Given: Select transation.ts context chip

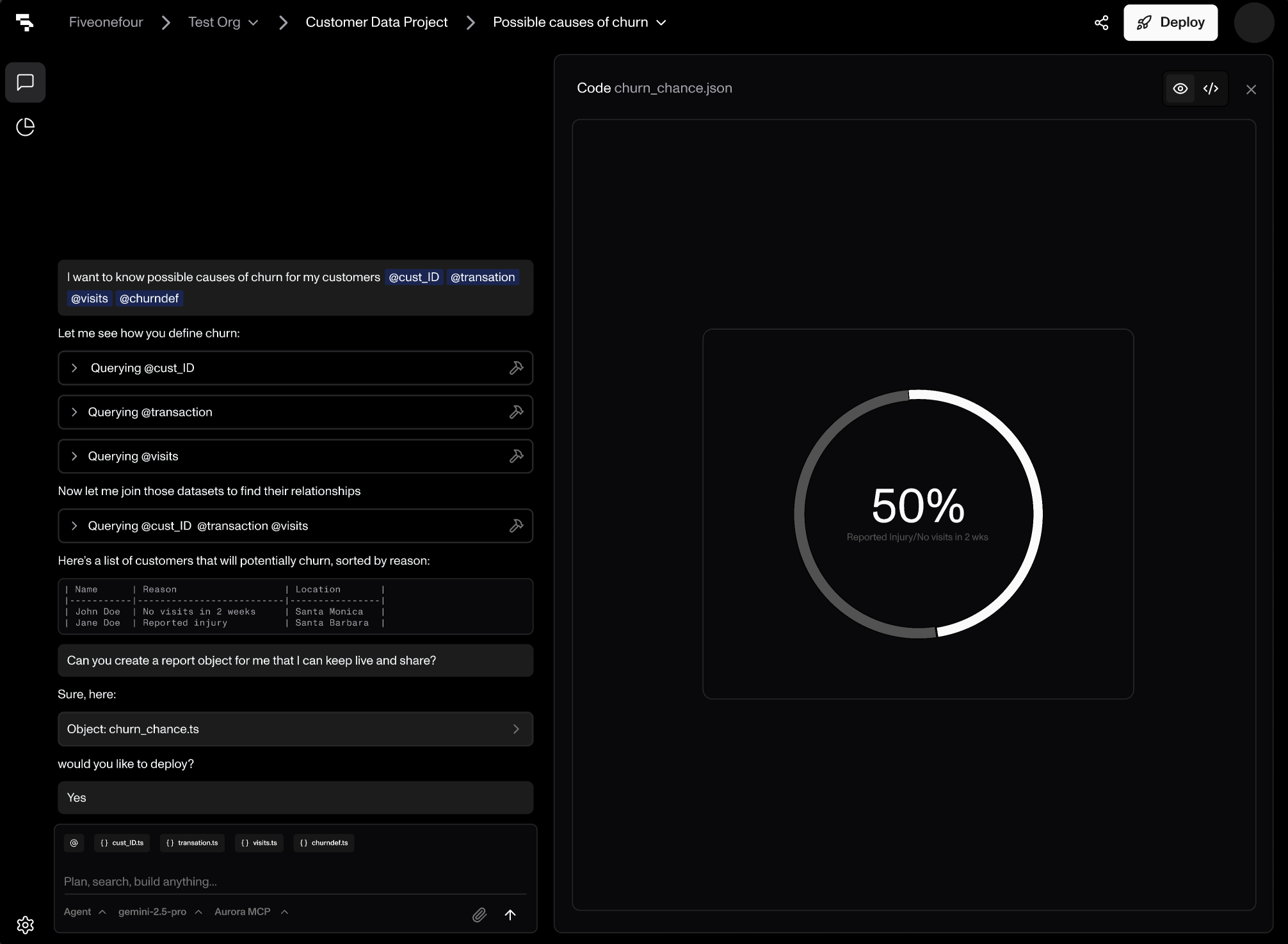Looking at the screenshot, I should pyautogui.click(x=192, y=843).
